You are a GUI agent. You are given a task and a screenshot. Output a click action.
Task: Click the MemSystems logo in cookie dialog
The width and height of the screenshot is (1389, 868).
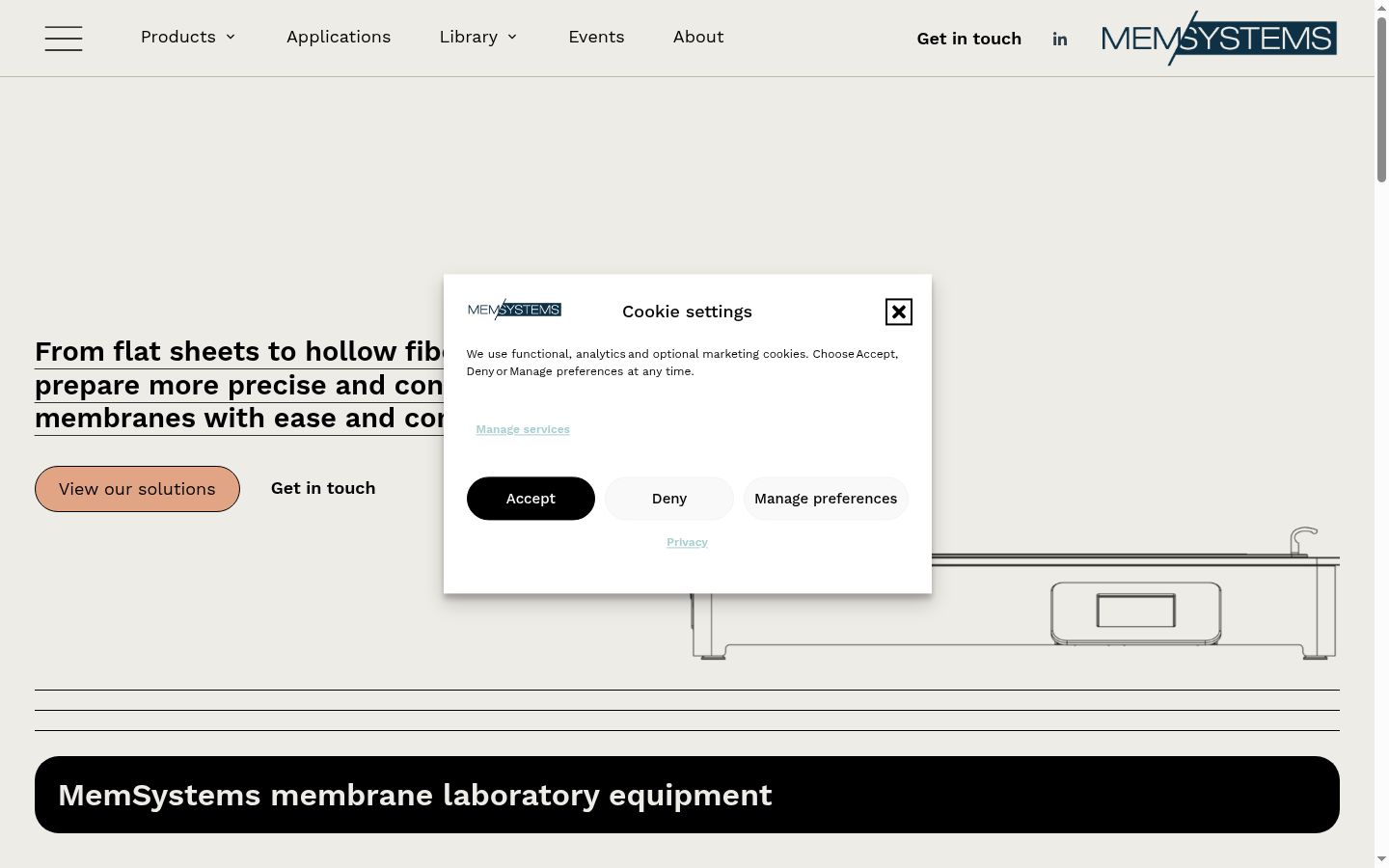point(514,310)
